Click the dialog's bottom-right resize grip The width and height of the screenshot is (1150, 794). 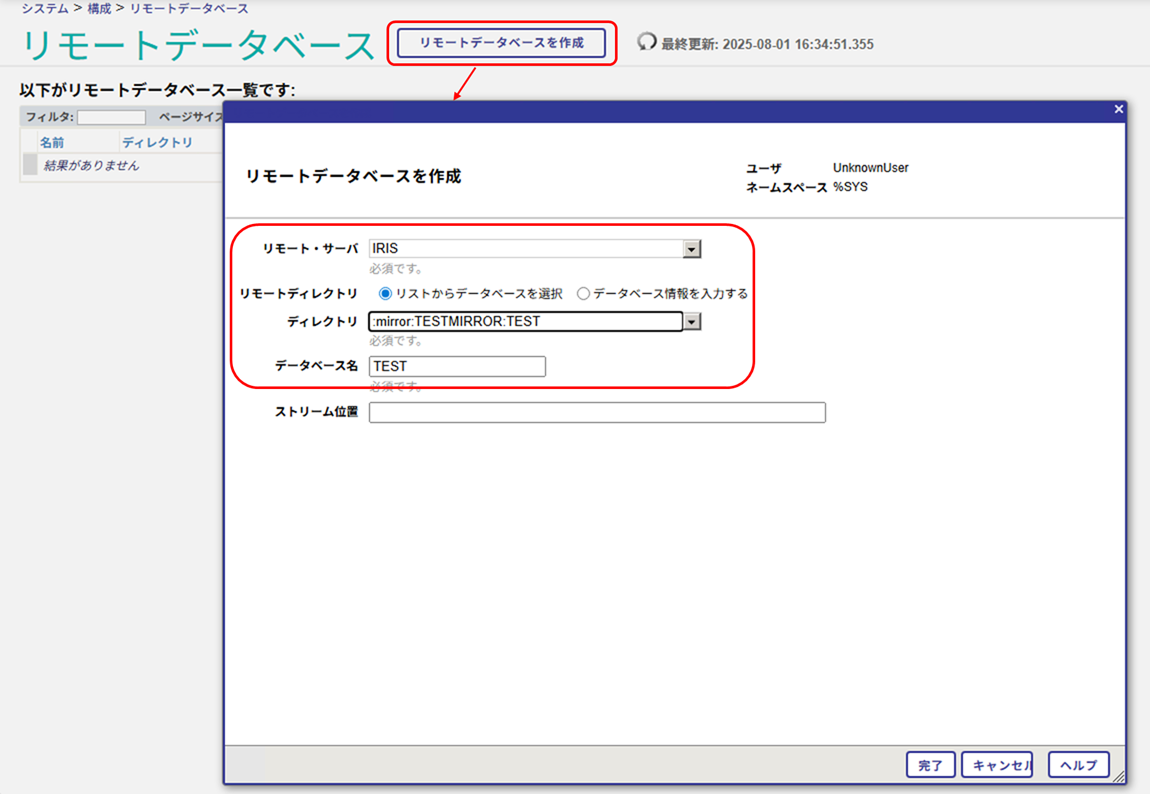tap(1118, 777)
